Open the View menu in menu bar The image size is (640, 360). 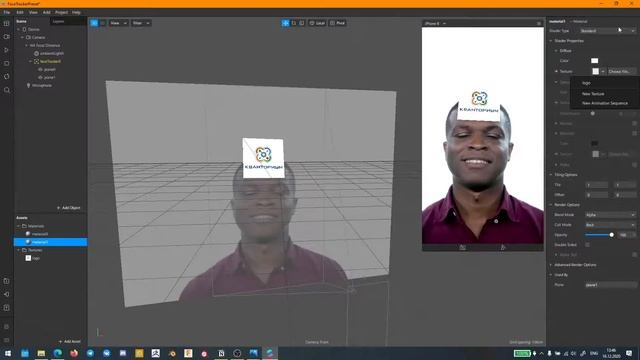point(33,12)
